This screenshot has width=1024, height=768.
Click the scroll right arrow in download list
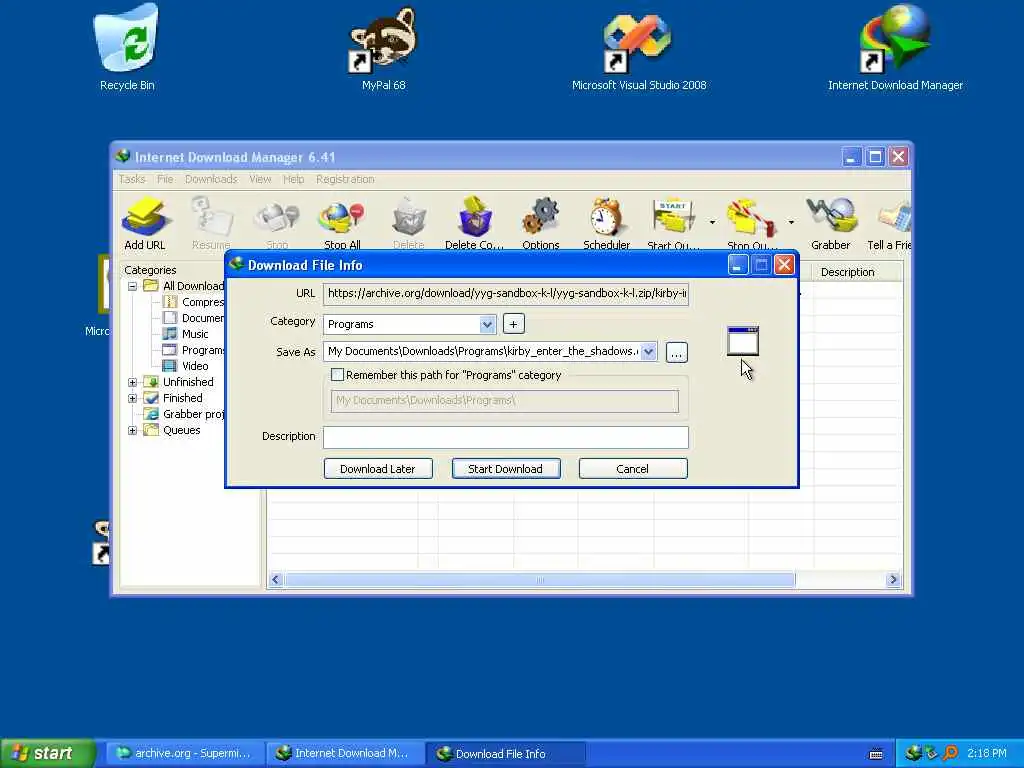coord(893,579)
